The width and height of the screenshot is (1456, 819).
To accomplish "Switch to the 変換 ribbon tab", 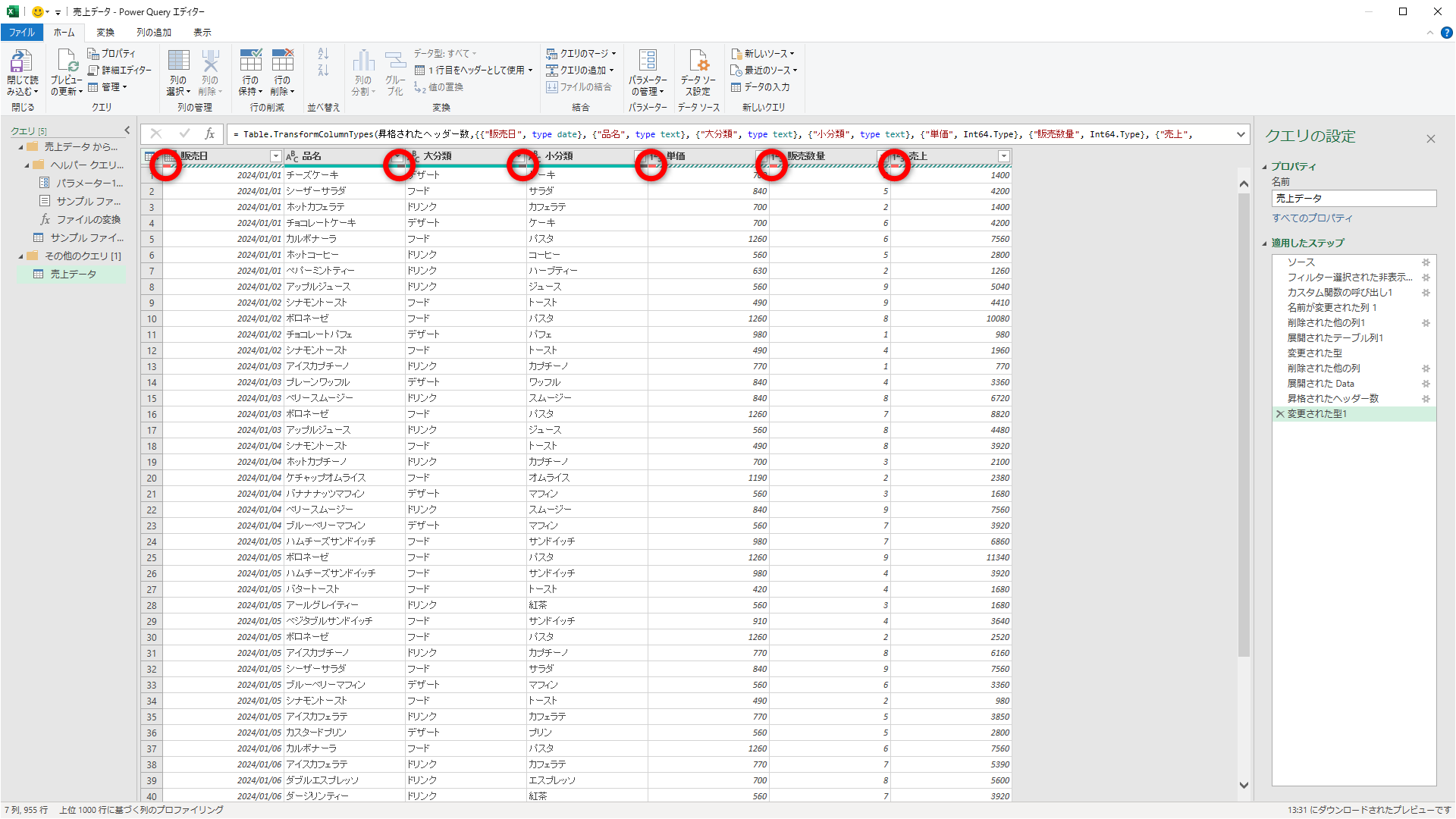I will (x=105, y=33).
